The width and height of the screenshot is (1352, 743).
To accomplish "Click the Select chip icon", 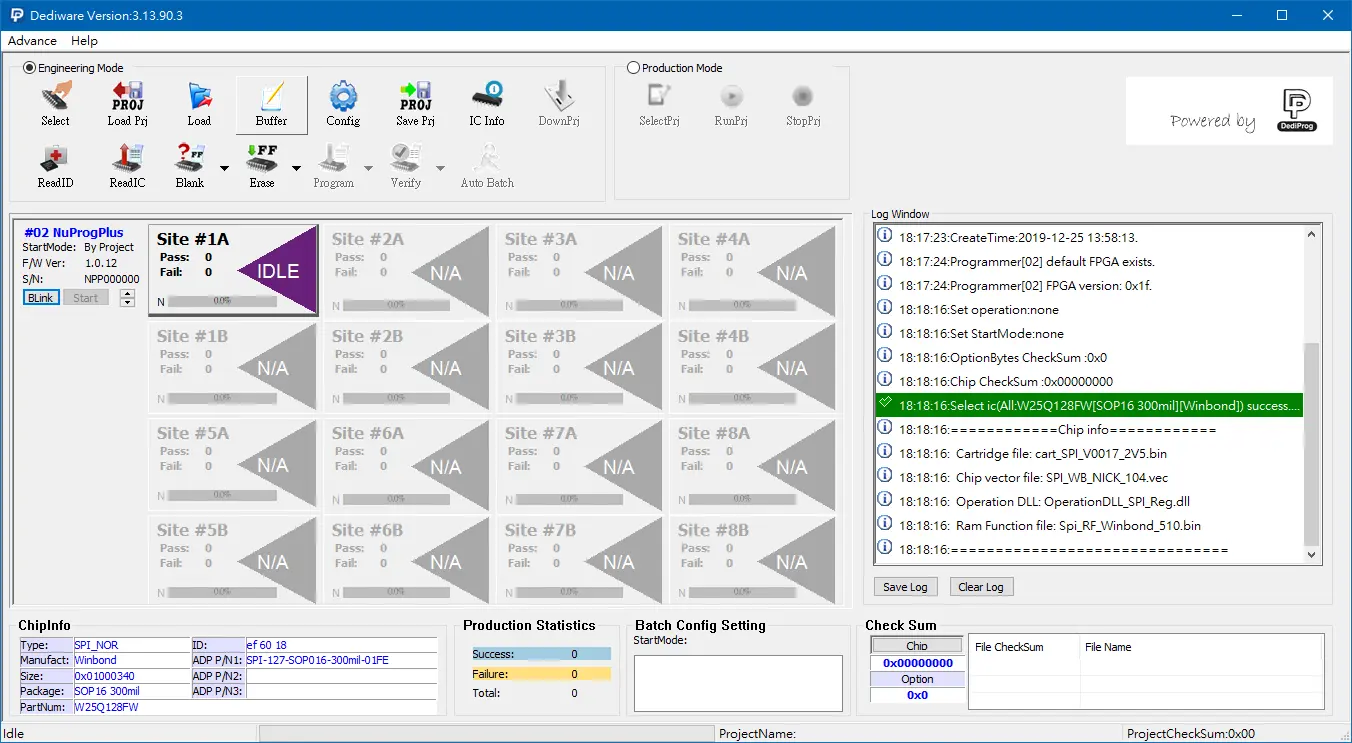I will (x=55, y=104).
